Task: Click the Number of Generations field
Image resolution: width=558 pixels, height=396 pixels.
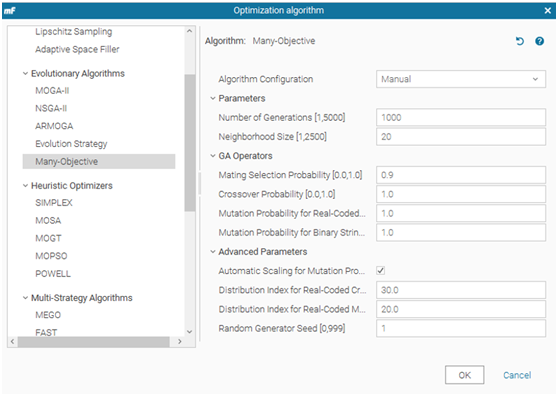Action: coord(461,117)
